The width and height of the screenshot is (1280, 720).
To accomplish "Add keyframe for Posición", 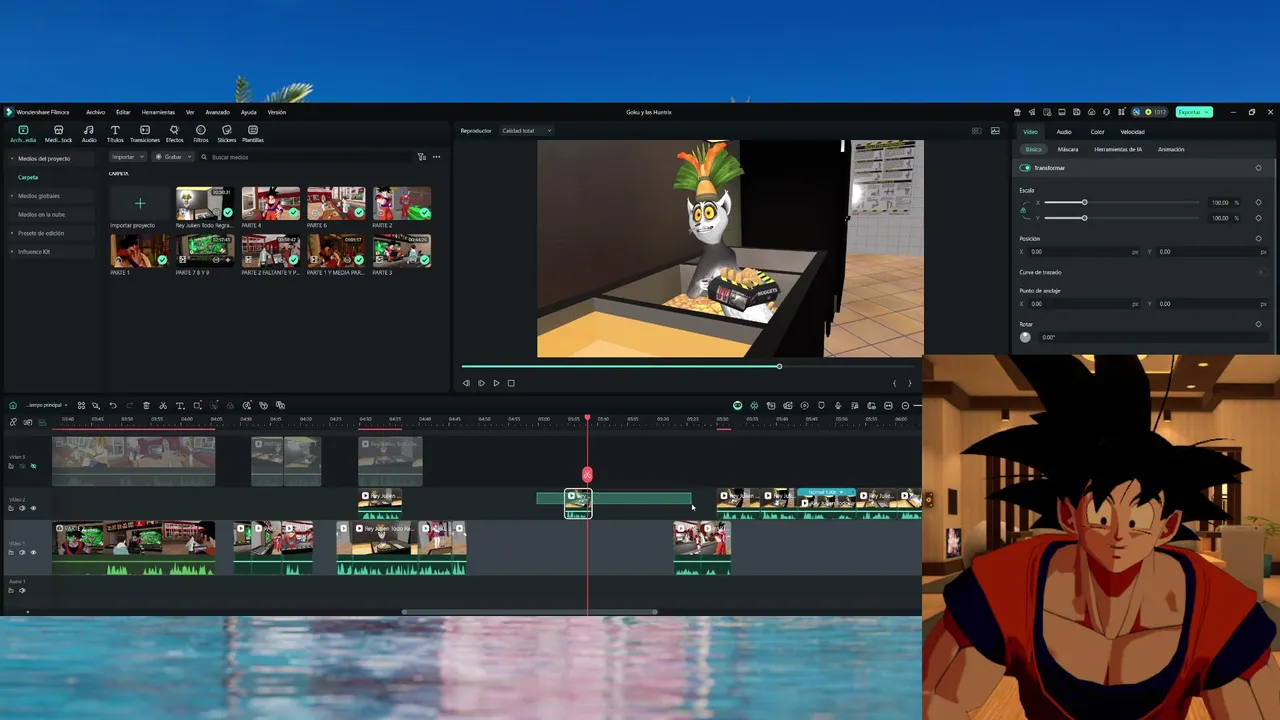I will 1258,239.
